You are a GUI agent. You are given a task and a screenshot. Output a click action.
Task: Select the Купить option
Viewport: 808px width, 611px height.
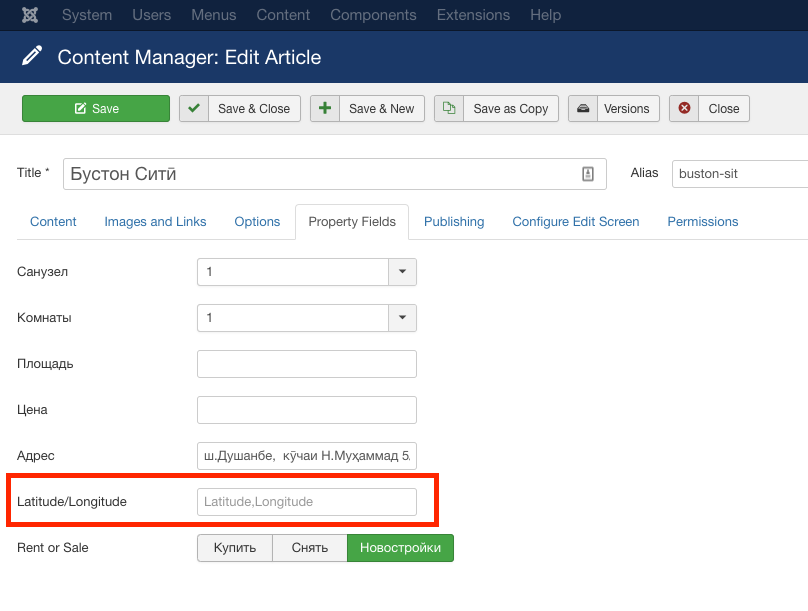pyautogui.click(x=235, y=548)
